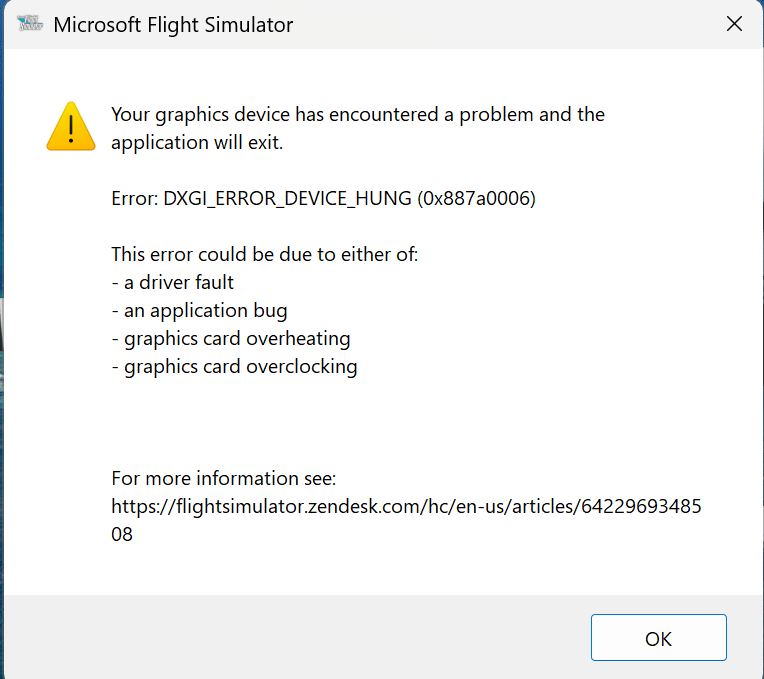Select the "graphics card overclocking" line
This screenshot has height=679, width=764.
click(234, 366)
